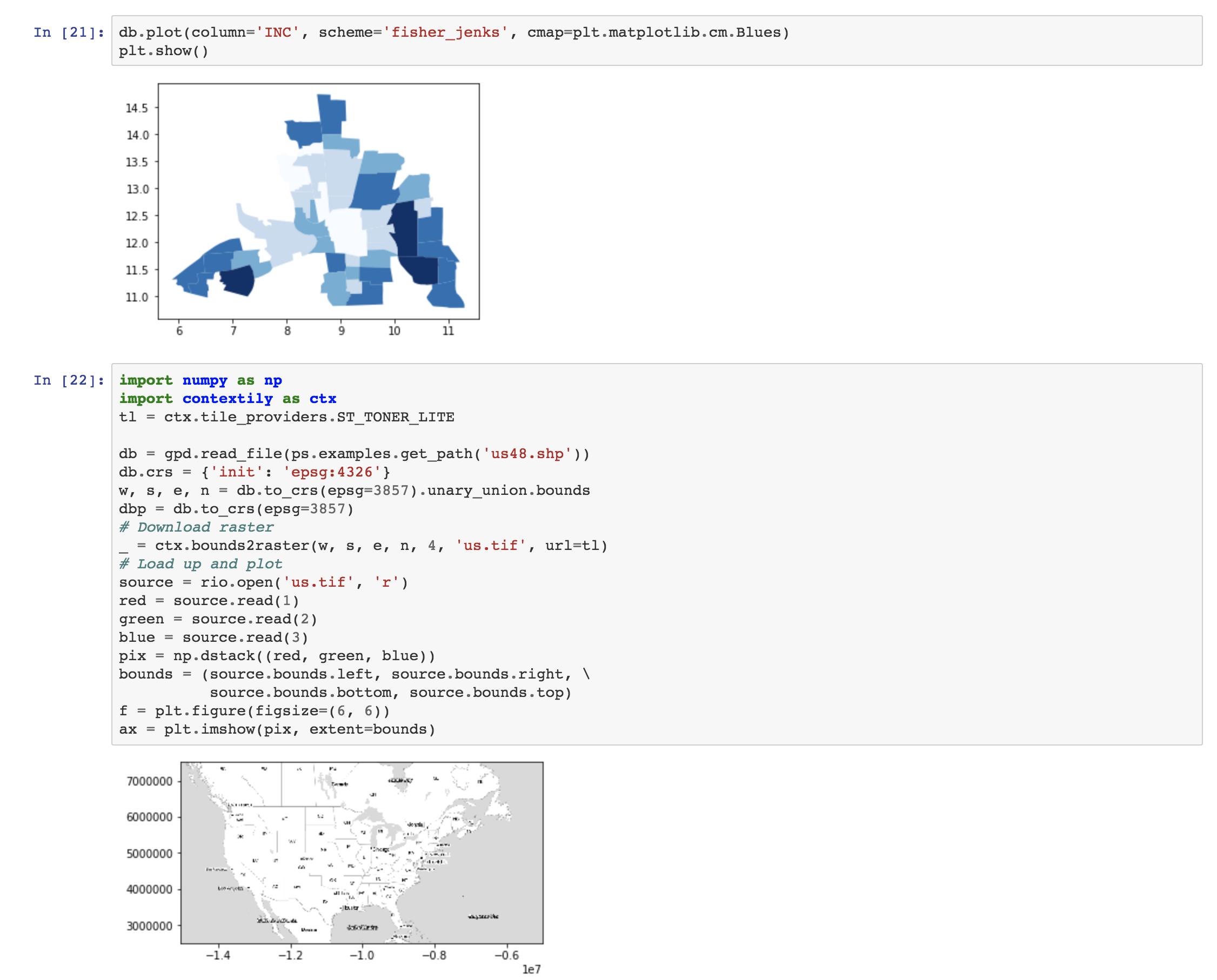Click the np.dstack code line
Image resolution: width=1217 pixels, height=980 pixels.
tap(277, 656)
